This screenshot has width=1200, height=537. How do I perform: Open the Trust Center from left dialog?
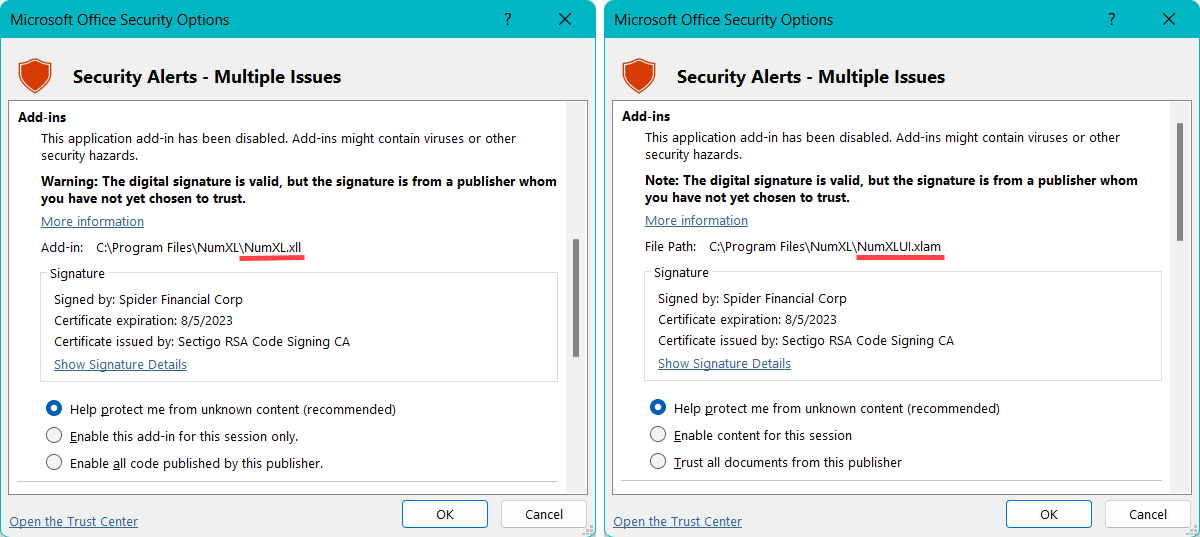74,521
